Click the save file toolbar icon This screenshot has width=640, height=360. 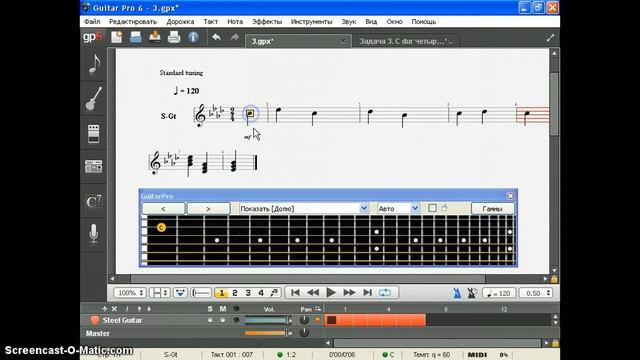point(155,38)
